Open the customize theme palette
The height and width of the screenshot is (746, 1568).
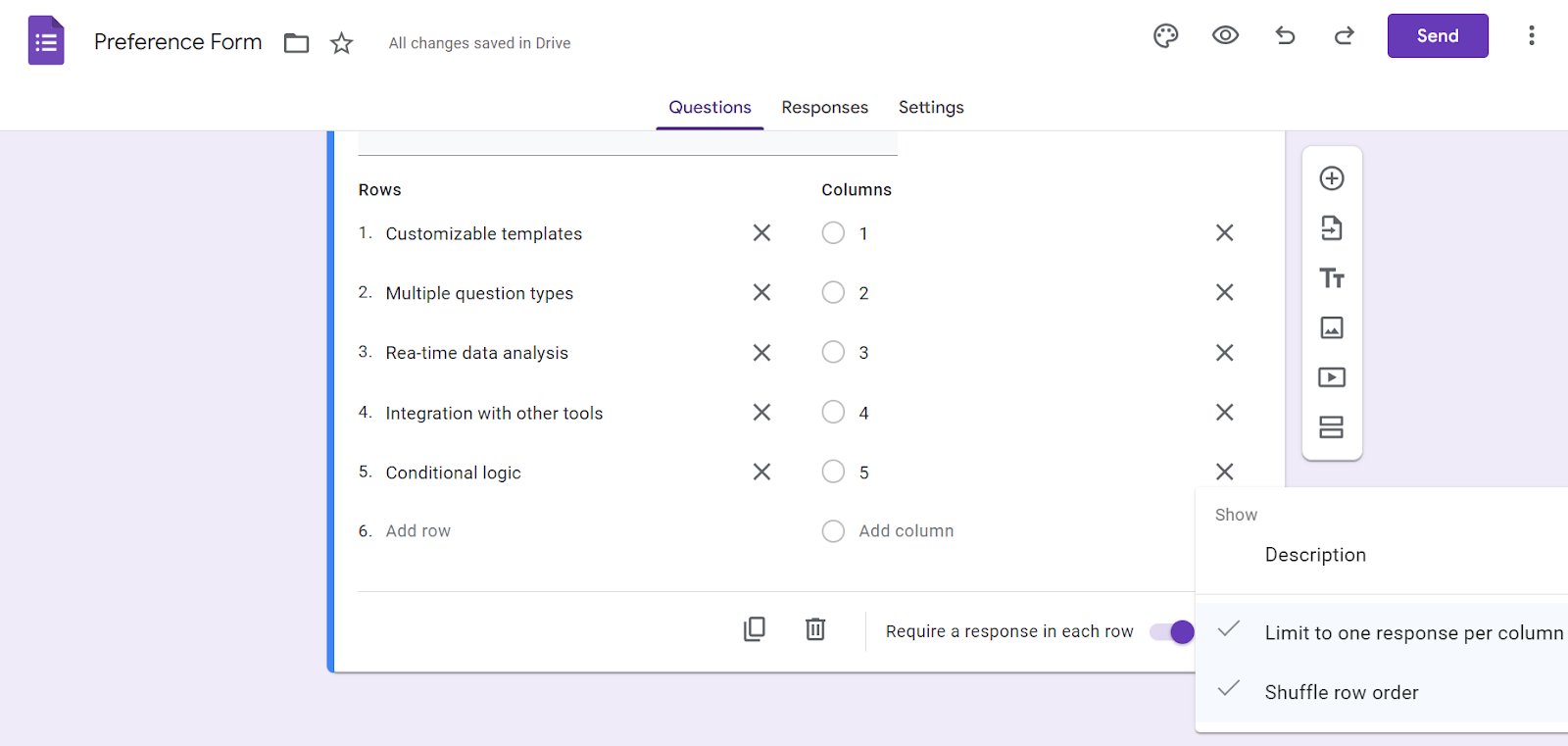1165,36
